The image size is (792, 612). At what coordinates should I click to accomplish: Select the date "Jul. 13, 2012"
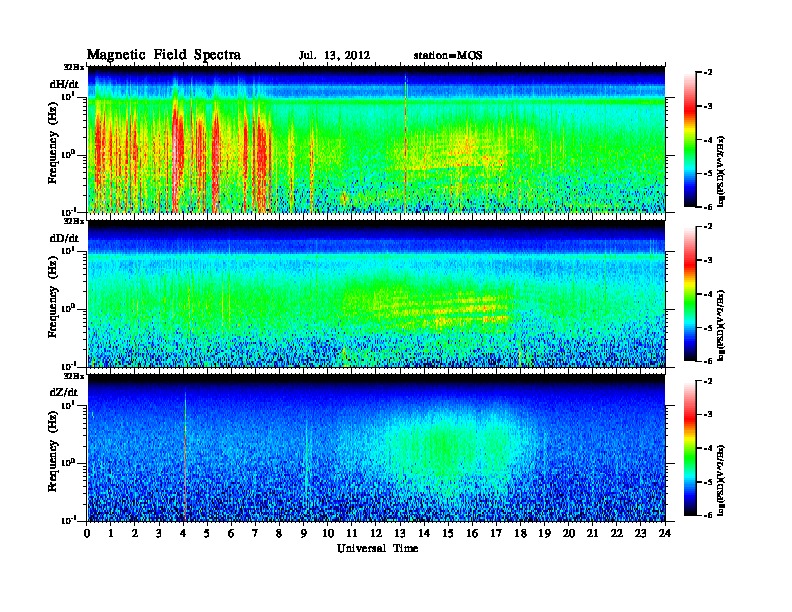point(334,55)
